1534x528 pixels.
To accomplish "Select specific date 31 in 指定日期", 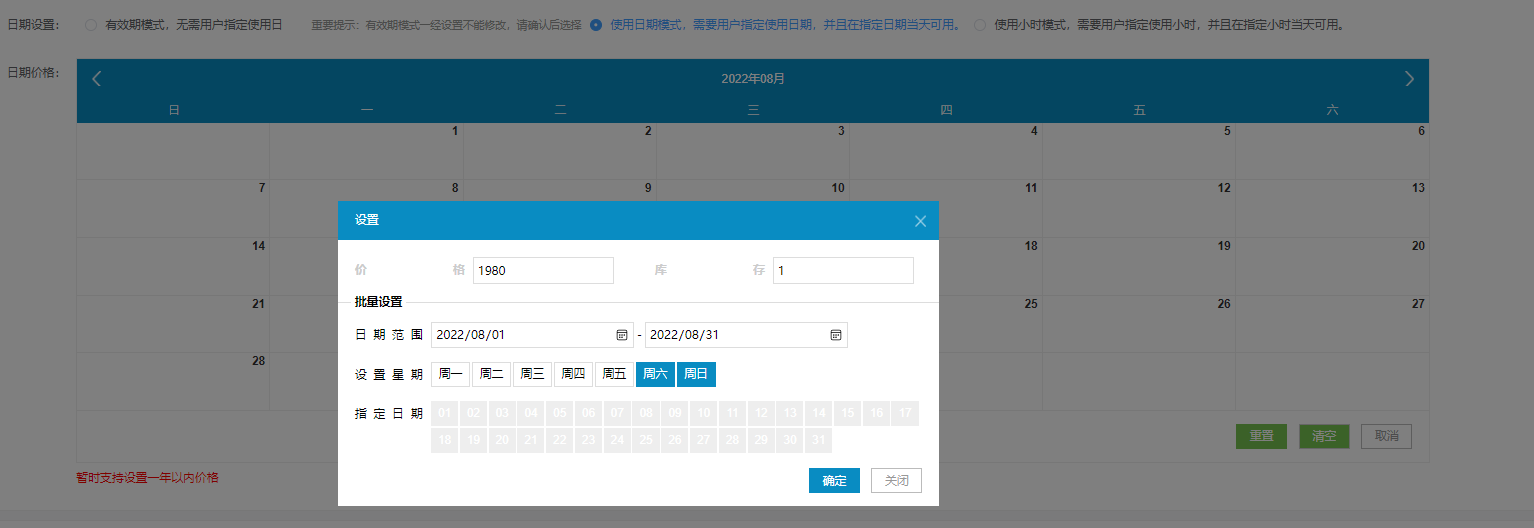I will (x=818, y=440).
